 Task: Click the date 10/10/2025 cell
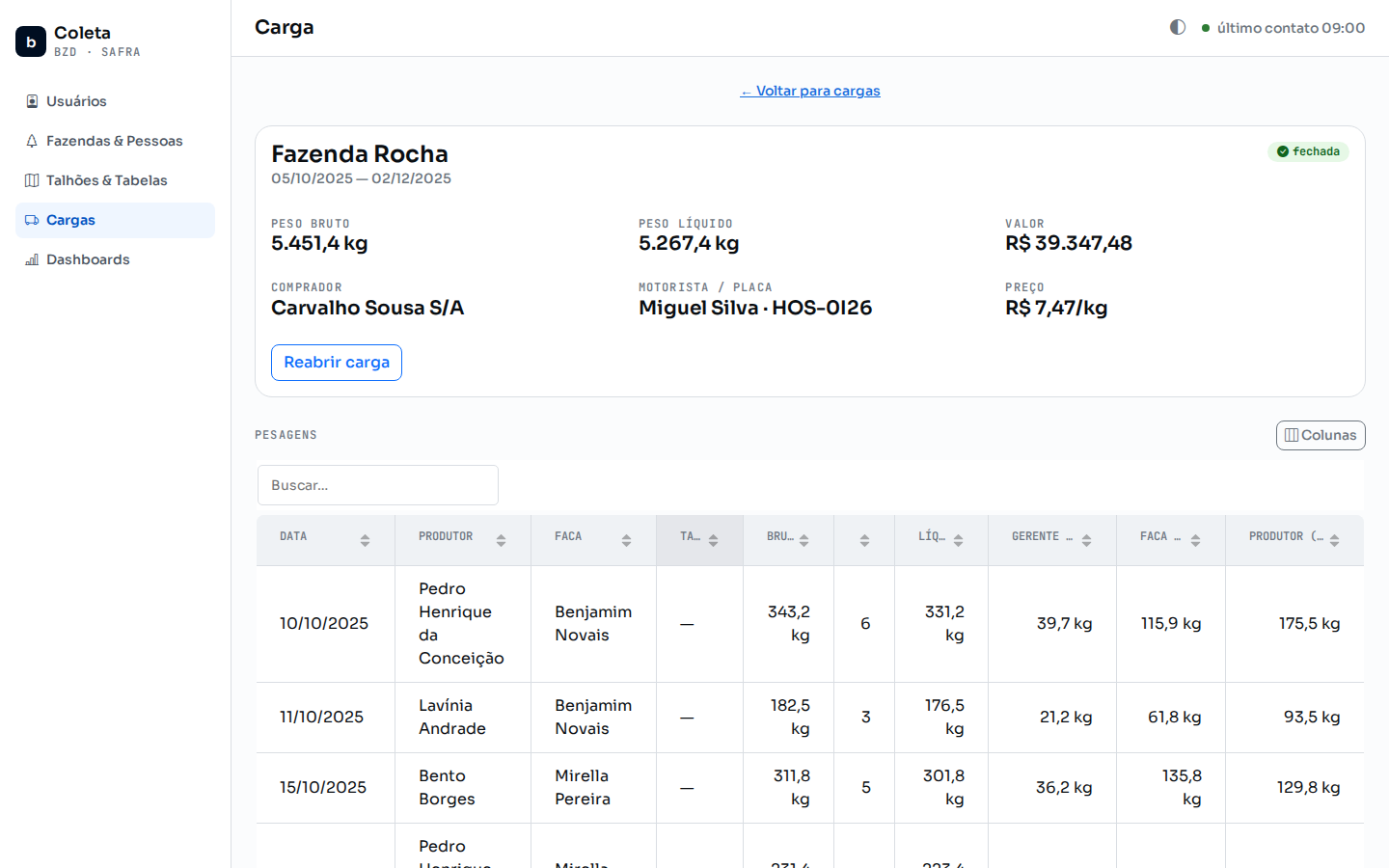pyautogui.click(x=324, y=624)
